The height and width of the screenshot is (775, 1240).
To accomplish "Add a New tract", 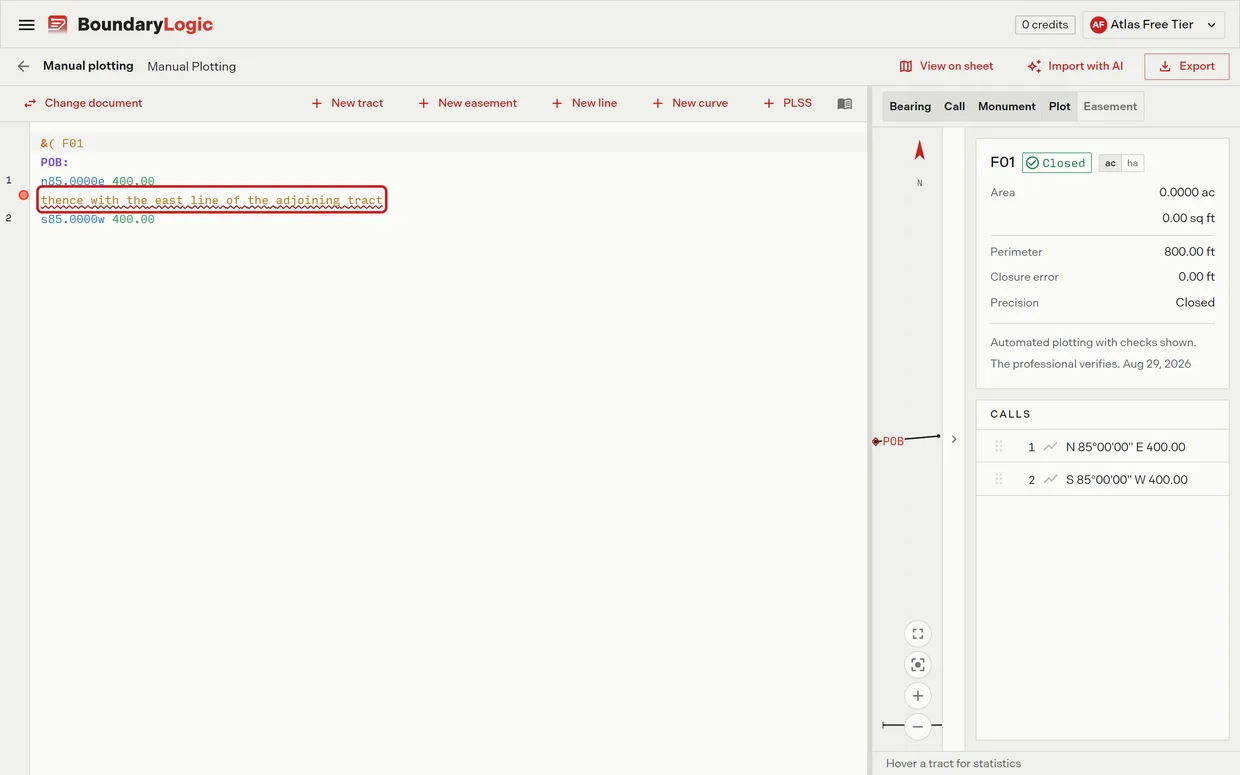I will pos(347,103).
